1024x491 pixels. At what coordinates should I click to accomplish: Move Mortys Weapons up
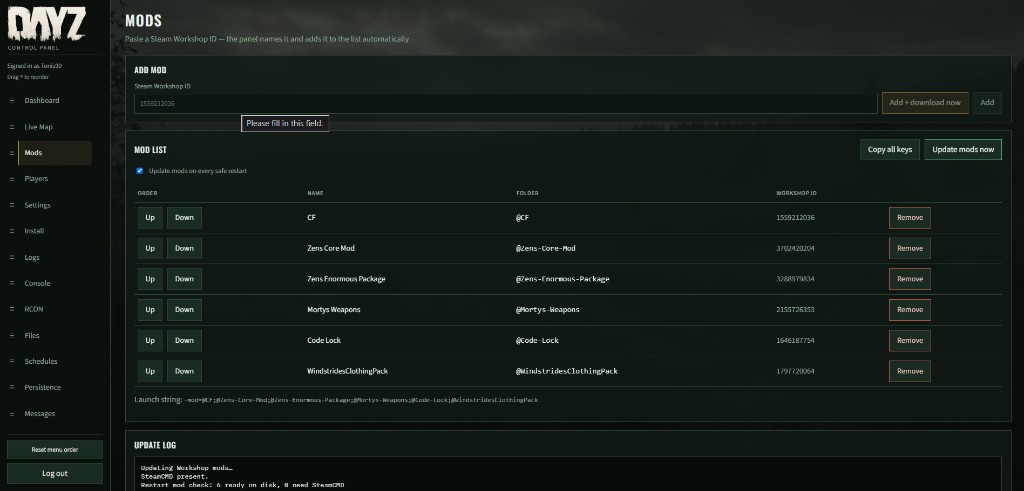[150, 309]
